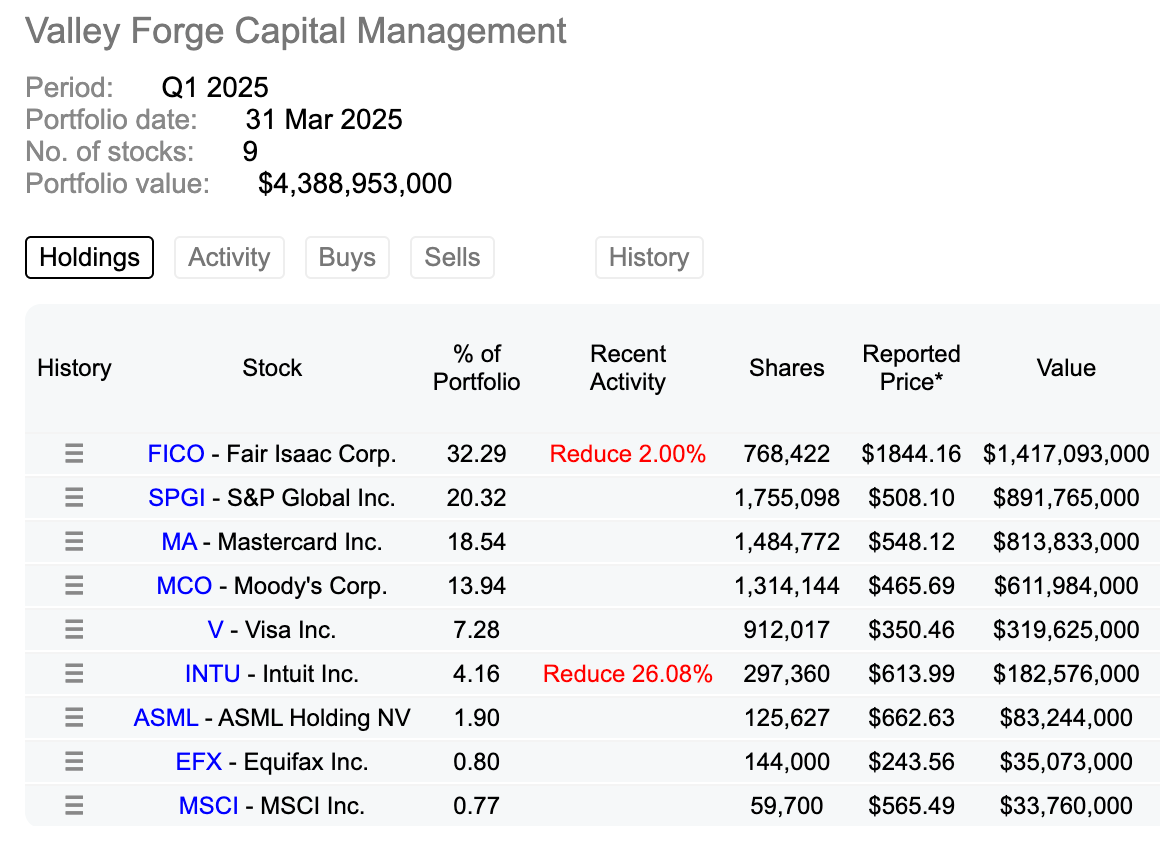The image size is (1174, 842).
Task: Open the SPGI ticker link
Action: (177, 498)
